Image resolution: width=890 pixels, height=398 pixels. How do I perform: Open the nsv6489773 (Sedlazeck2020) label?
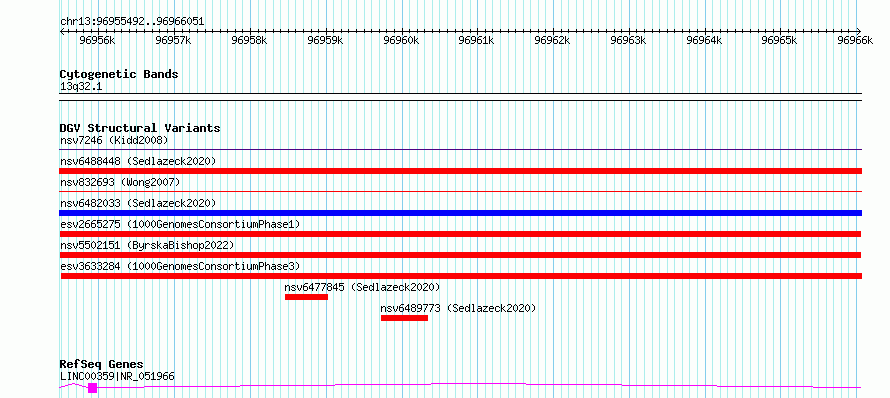pos(458,308)
